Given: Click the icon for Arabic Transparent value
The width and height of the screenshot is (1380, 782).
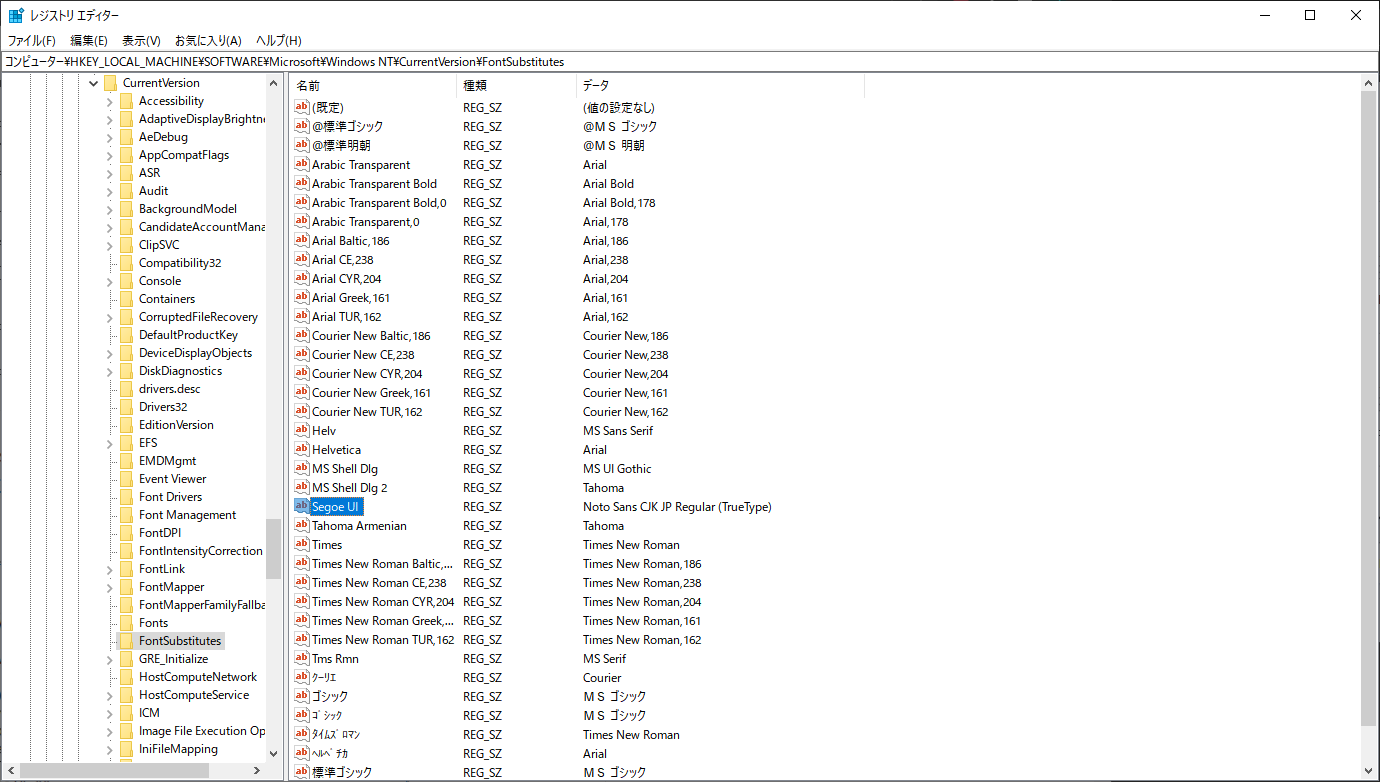Looking at the screenshot, I should pyautogui.click(x=301, y=165).
